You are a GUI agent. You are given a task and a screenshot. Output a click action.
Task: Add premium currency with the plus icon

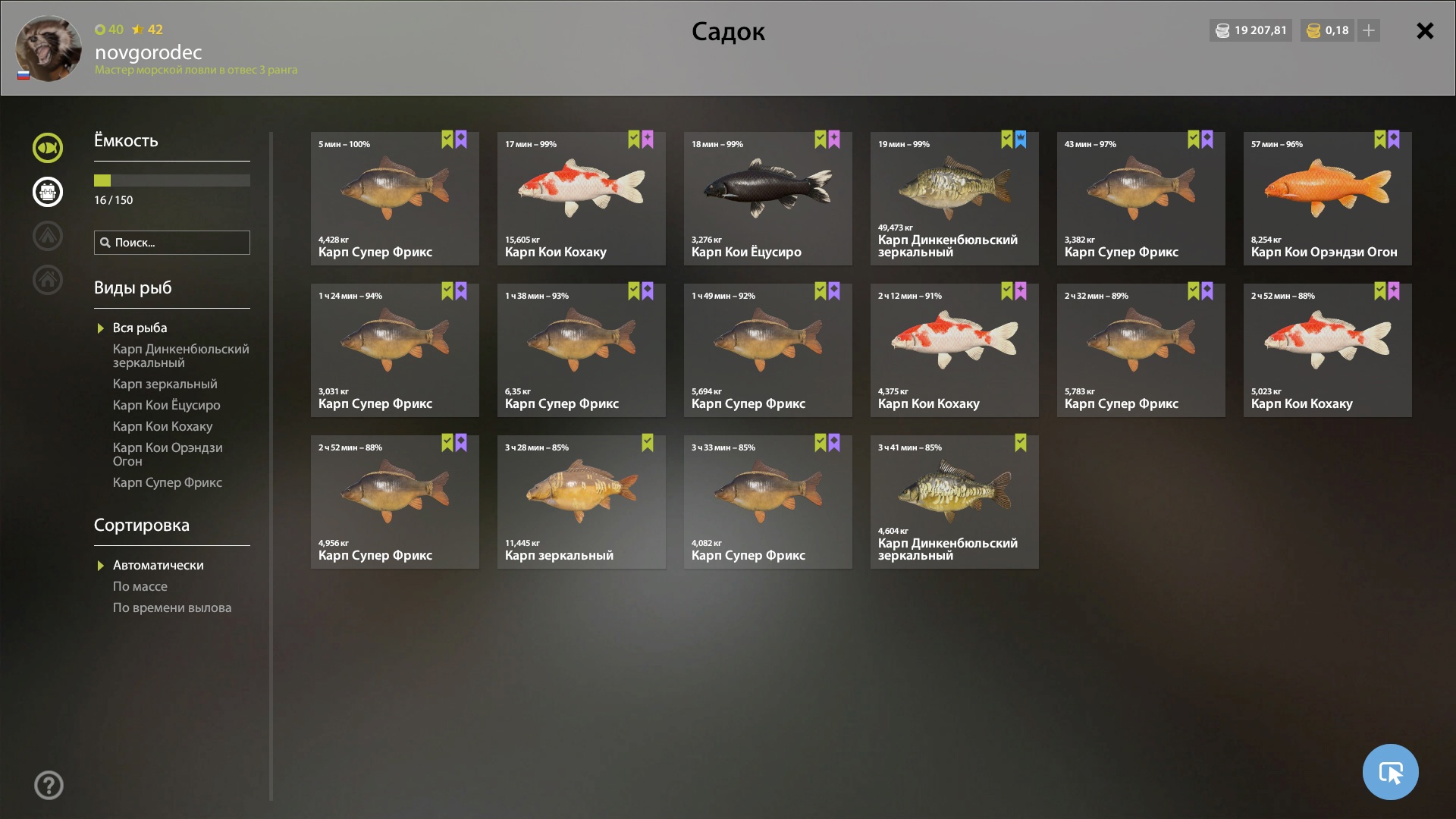click(x=1369, y=30)
